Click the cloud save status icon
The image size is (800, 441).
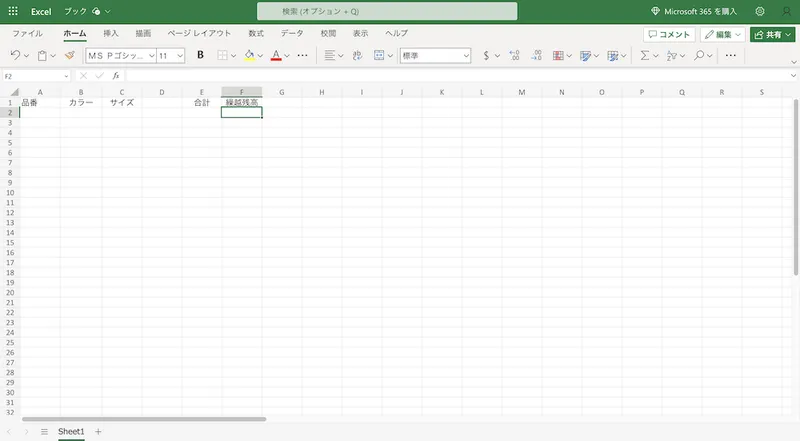click(96, 11)
